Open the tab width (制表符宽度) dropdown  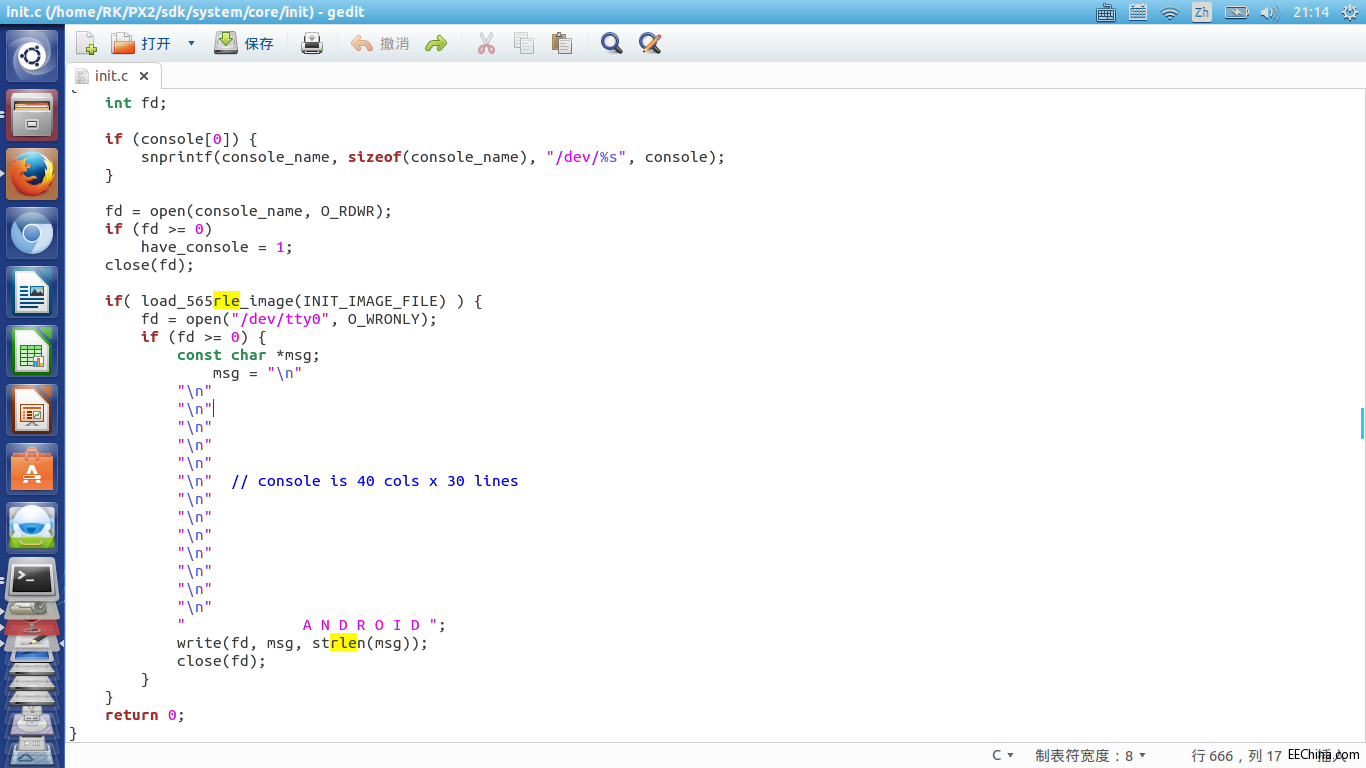pos(1090,755)
